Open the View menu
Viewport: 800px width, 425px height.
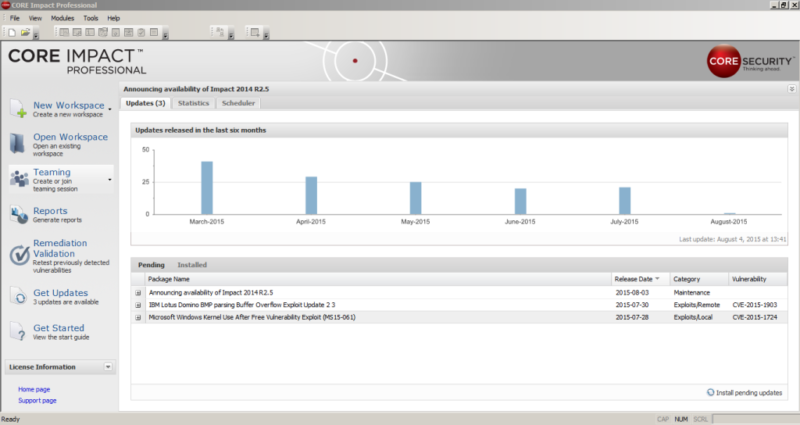coord(35,18)
